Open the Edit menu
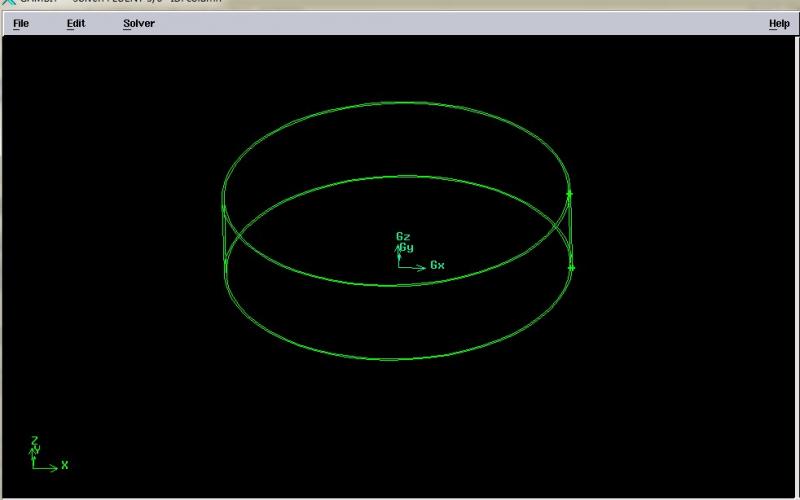Image resolution: width=800 pixels, height=500 pixels. (76, 23)
